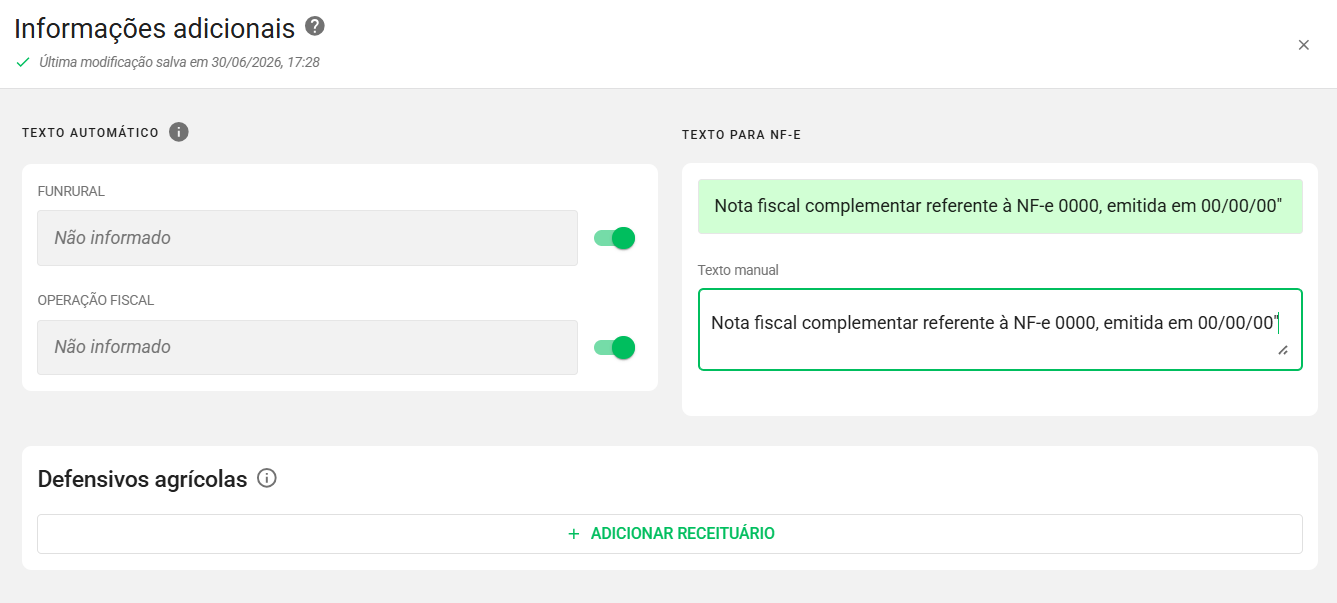Click the Adicionar Receituário button label
Viewport: 1337px width, 603px height.
[682, 534]
